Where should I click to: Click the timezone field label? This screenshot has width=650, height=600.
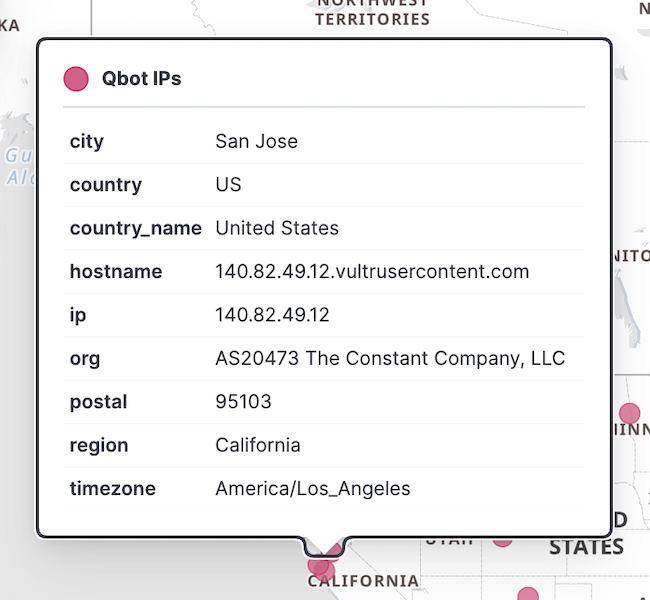112,489
